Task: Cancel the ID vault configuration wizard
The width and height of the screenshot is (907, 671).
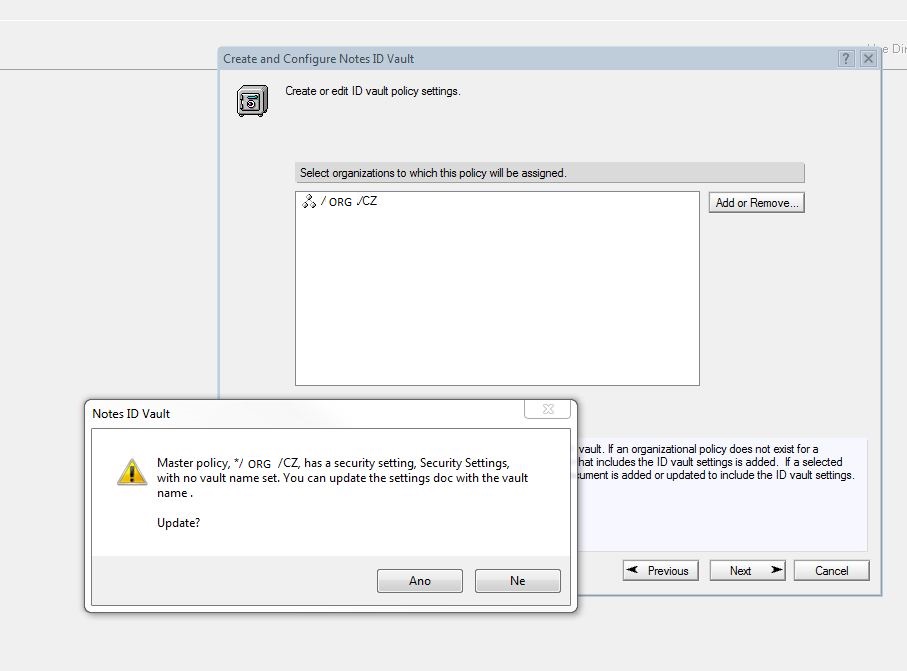Action: click(x=831, y=570)
